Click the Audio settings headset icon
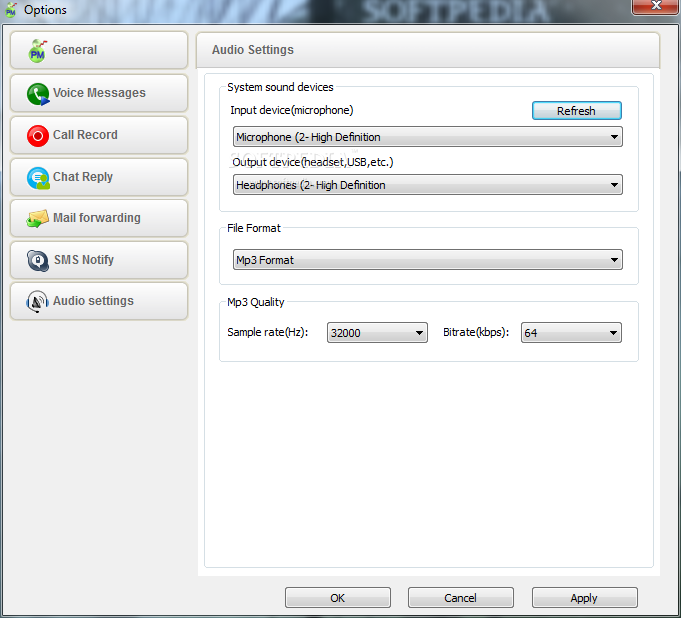Viewport: 681px width, 618px height. (x=37, y=301)
